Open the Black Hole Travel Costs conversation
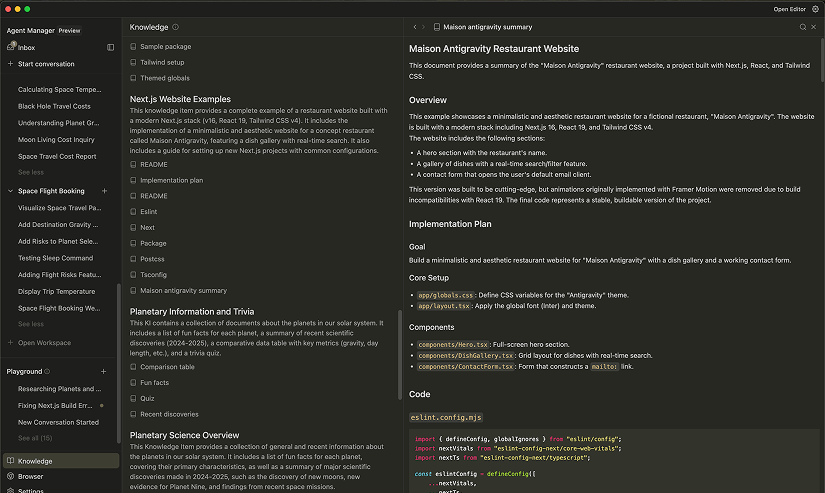Image resolution: width=825 pixels, height=493 pixels. pos(54,106)
